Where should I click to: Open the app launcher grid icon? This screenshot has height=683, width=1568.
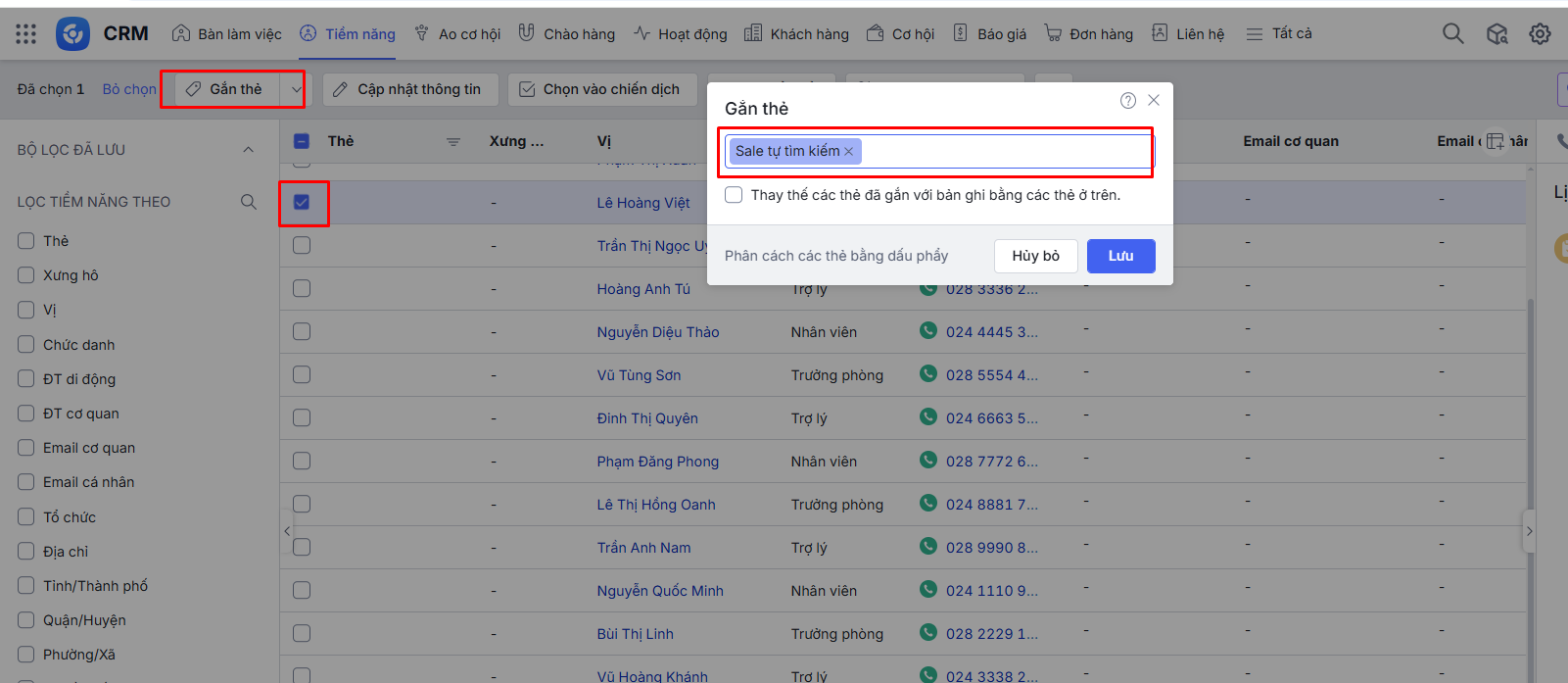click(26, 34)
